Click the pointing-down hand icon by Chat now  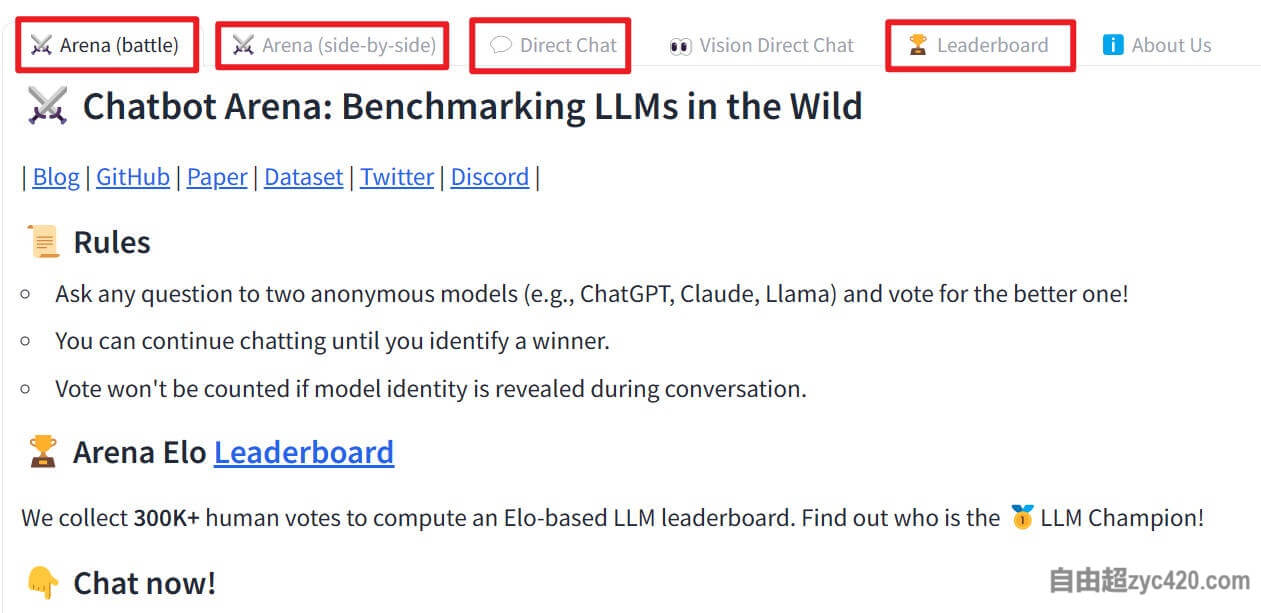click(43, 582)
